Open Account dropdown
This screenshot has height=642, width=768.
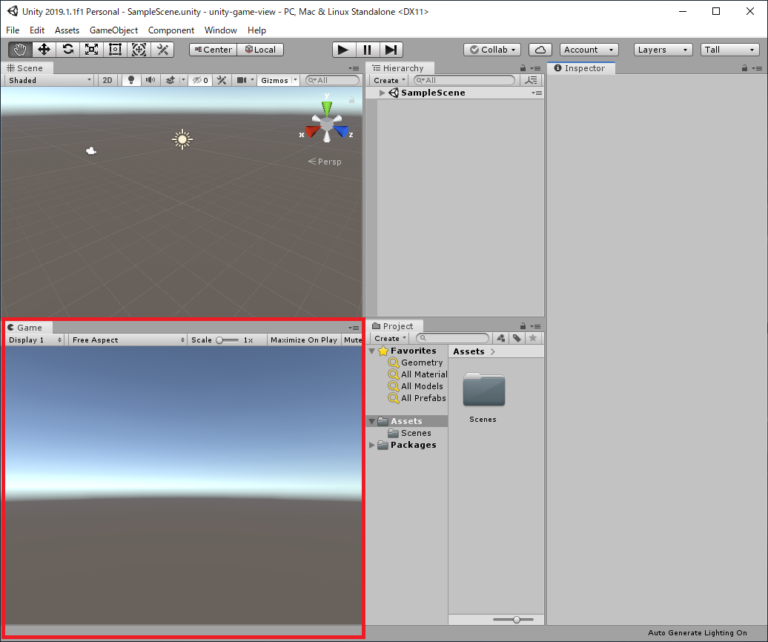pos(589,49)
